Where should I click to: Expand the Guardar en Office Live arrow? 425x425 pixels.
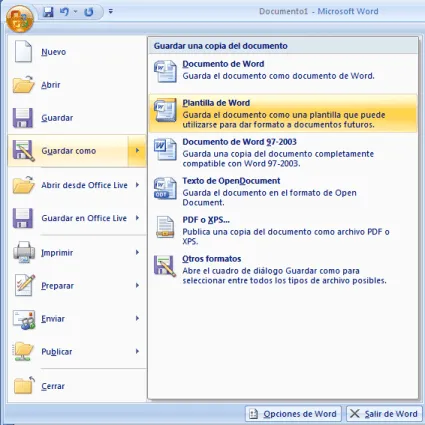click(x=137, y=218)
